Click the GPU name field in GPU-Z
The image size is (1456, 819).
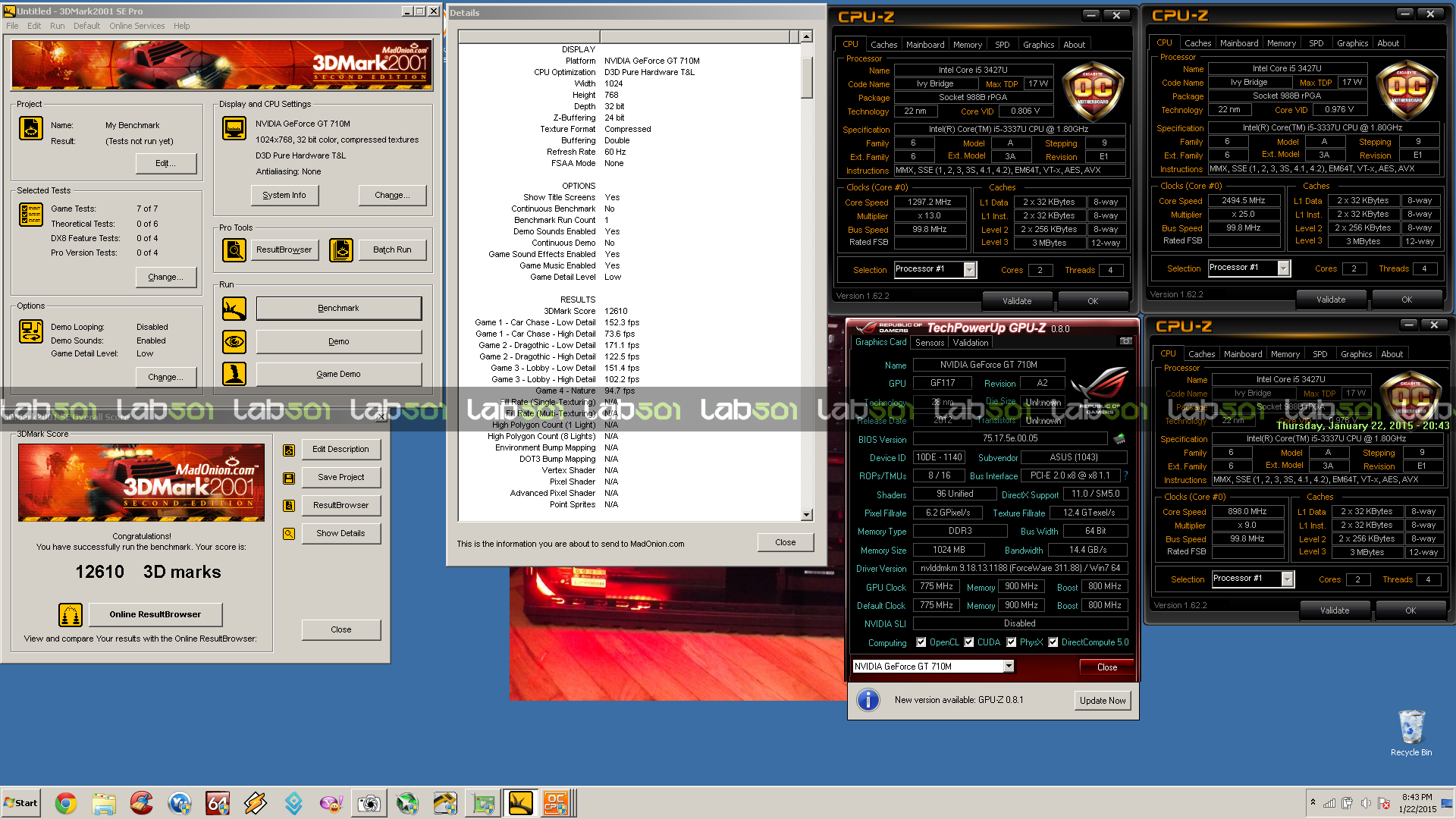coord(988,365)
